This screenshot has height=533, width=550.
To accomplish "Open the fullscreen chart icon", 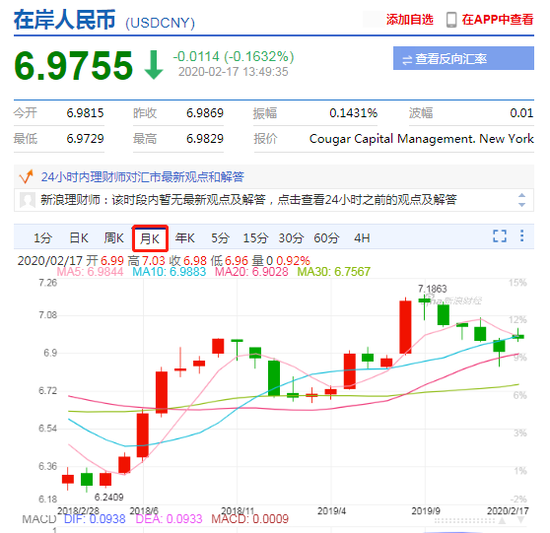I will click(x=499, y=236).
